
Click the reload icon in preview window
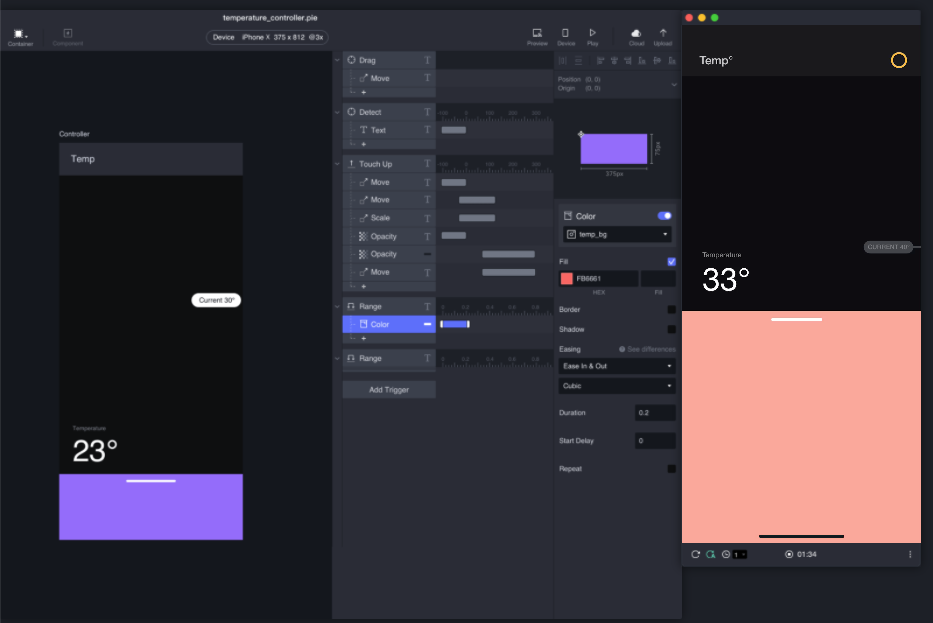pyautogui.click(x=696, y=554)
